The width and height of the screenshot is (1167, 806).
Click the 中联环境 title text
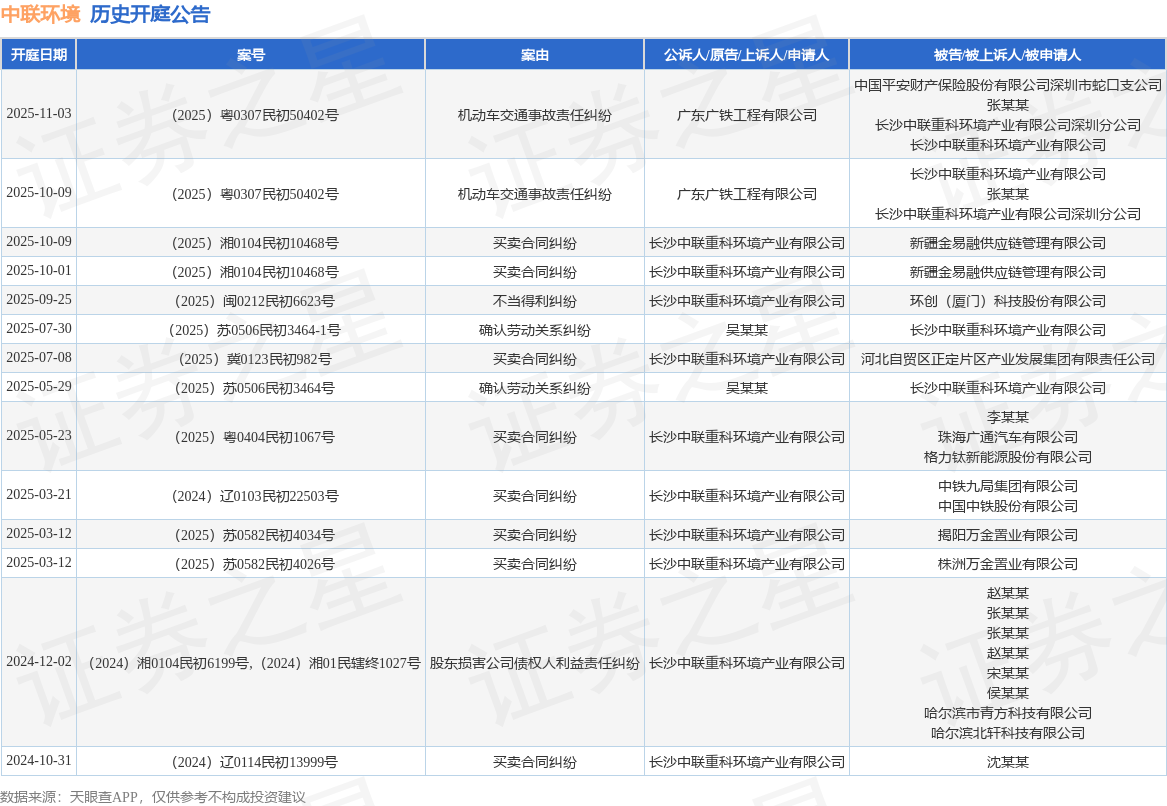pos(40,14)
